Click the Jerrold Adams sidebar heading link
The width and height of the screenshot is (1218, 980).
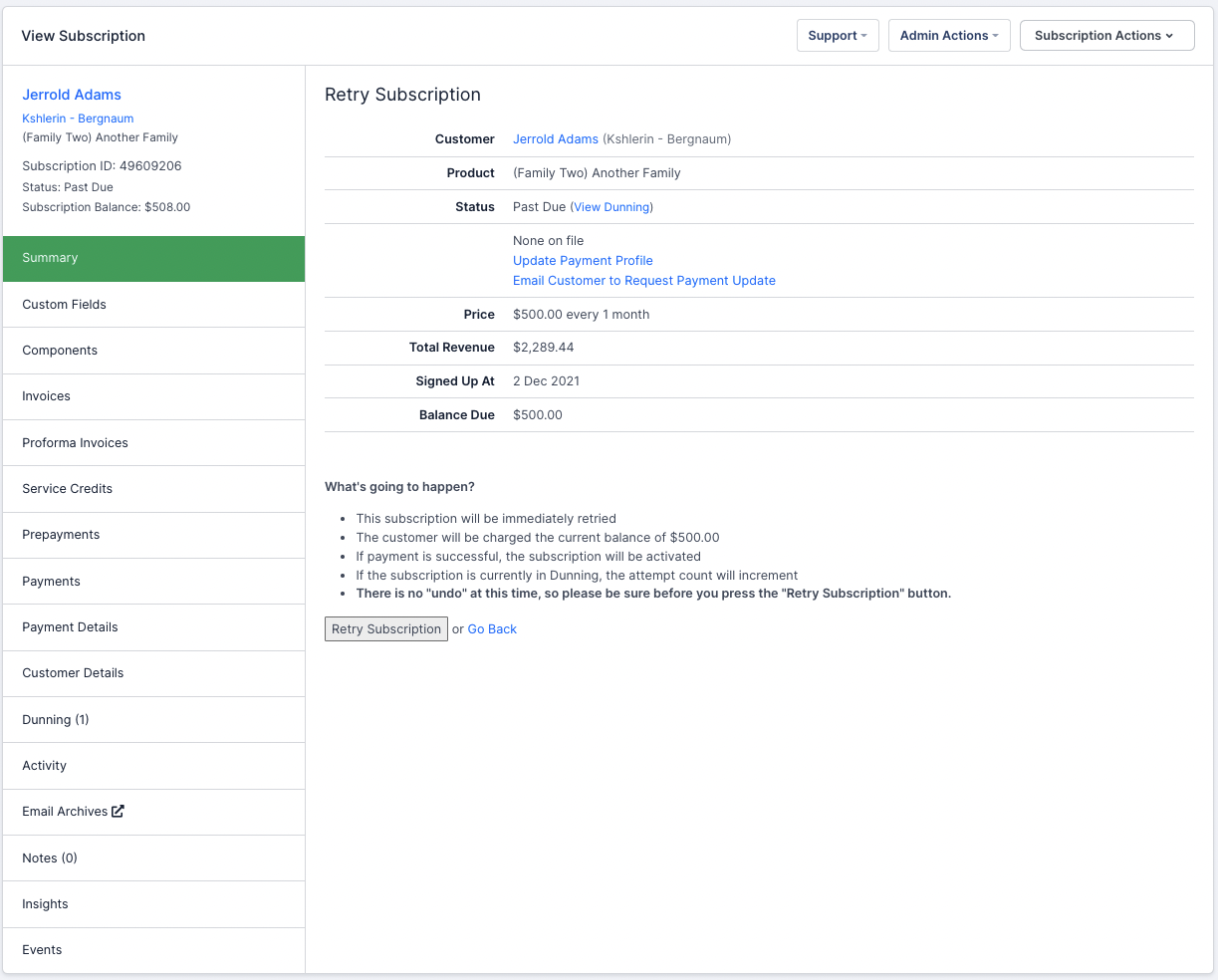(x=72, y=95)
